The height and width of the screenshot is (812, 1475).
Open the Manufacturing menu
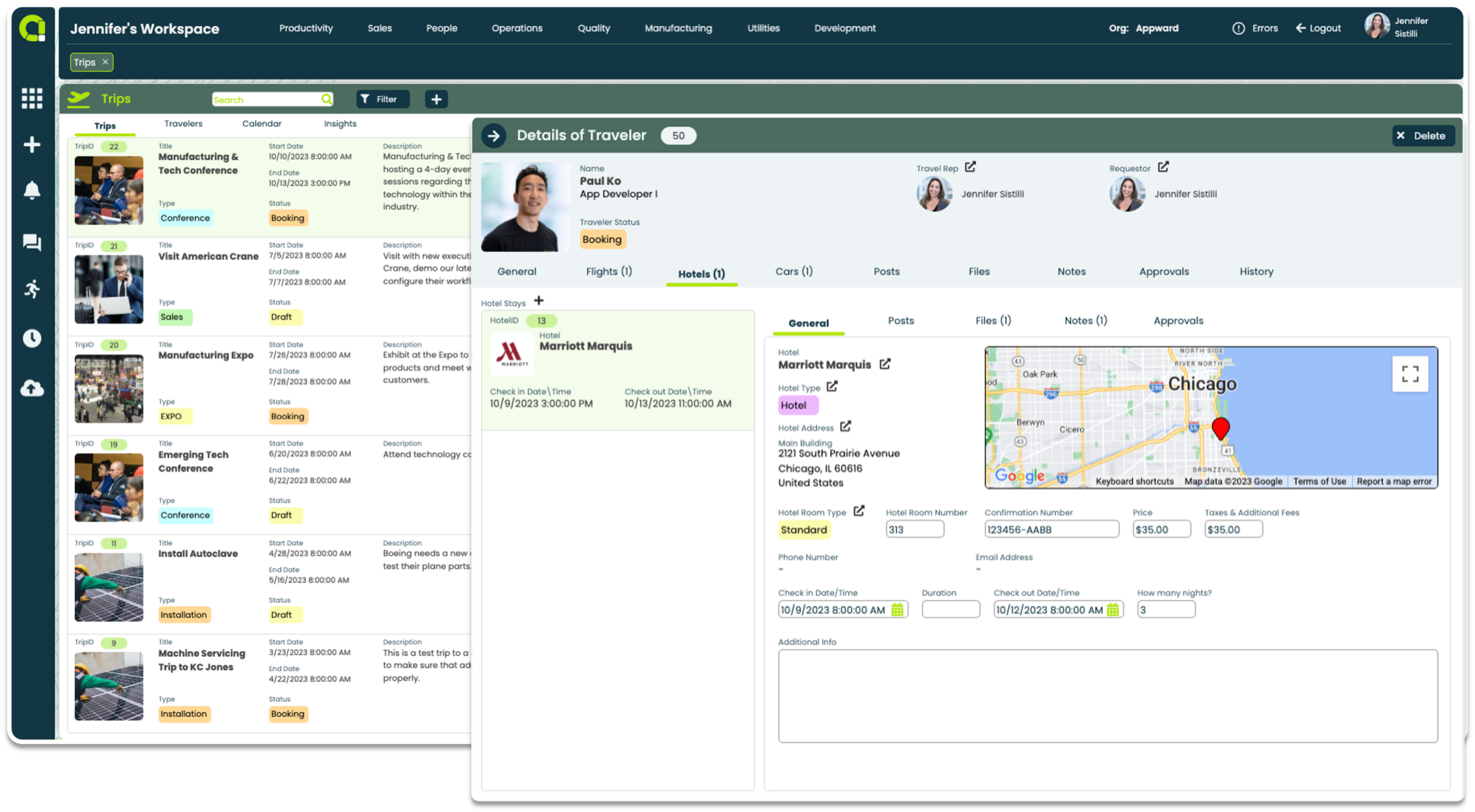(x=678, y=28)
